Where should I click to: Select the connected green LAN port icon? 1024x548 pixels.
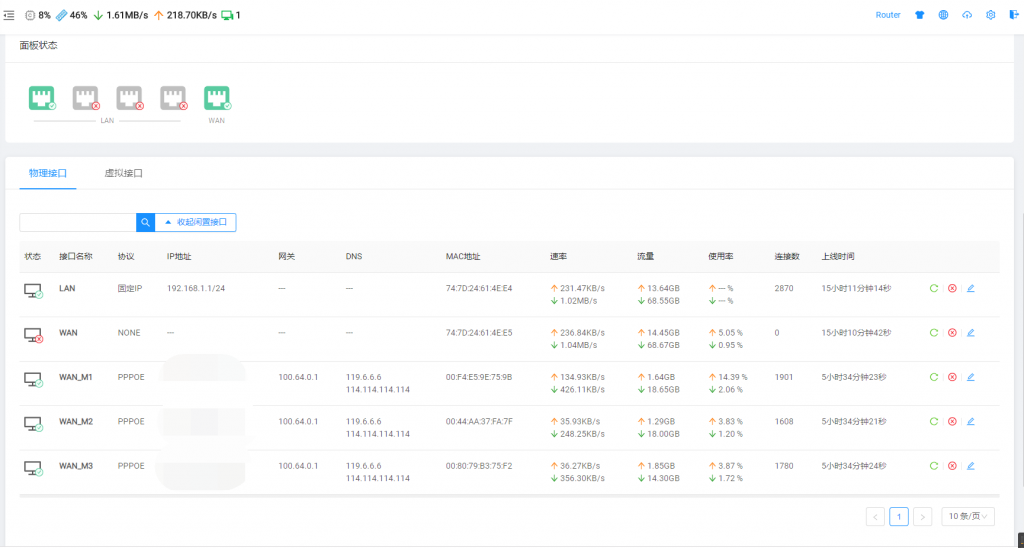pos(42,98)
